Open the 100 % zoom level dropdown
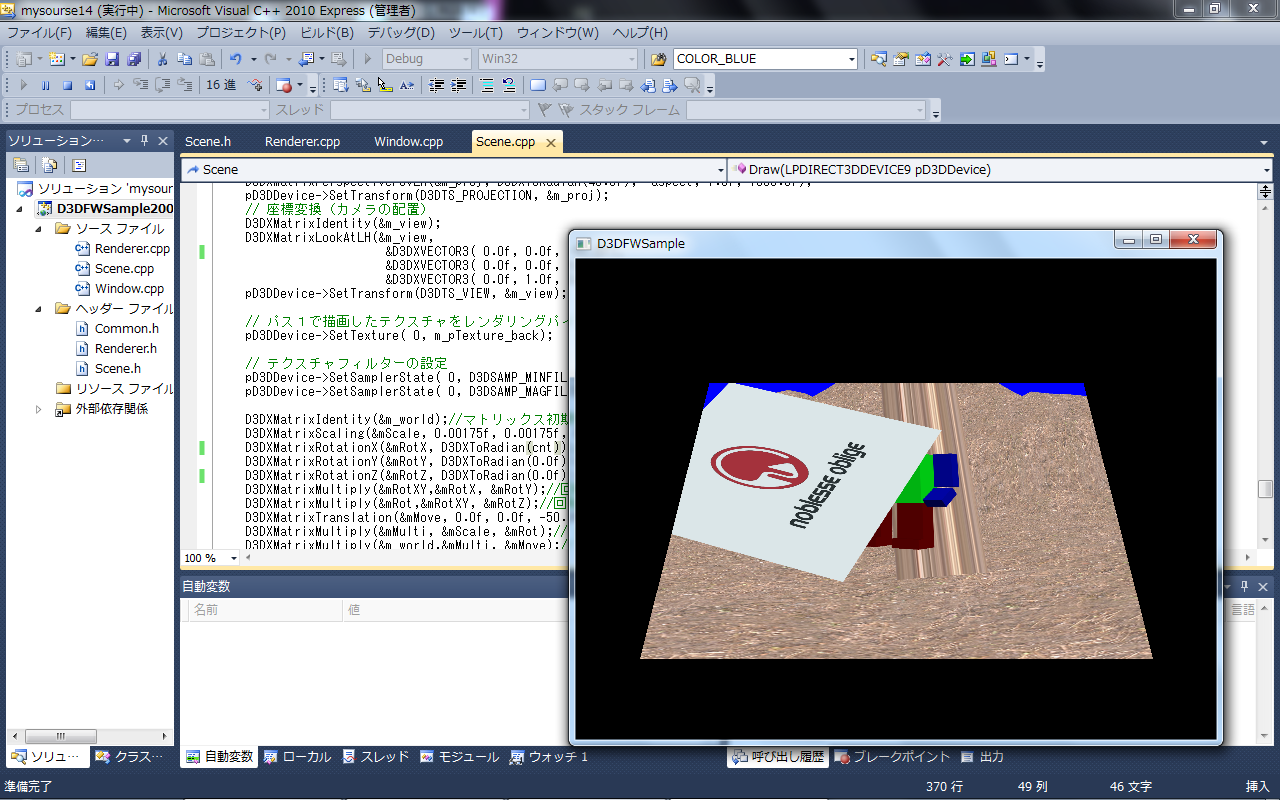Image resolution: width=1280 pixels, height=800 pixels. (x=234, y=558)
